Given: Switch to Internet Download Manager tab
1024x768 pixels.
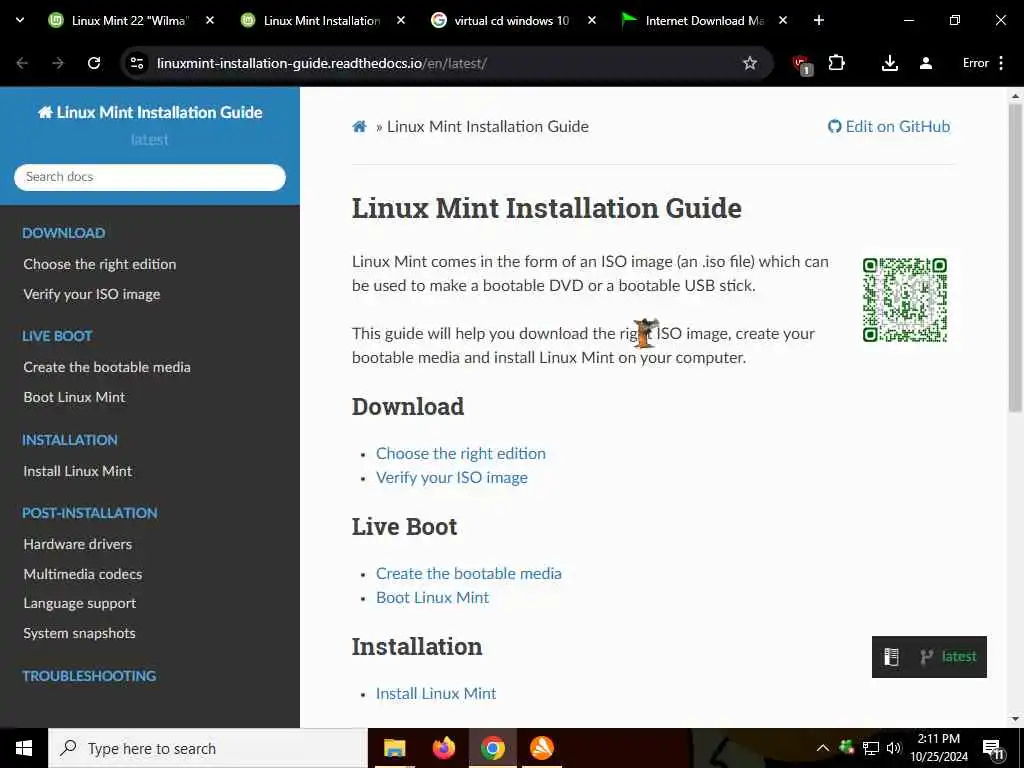Looking at the screenshot, I should pyautogui.click(x=704, y=21).
